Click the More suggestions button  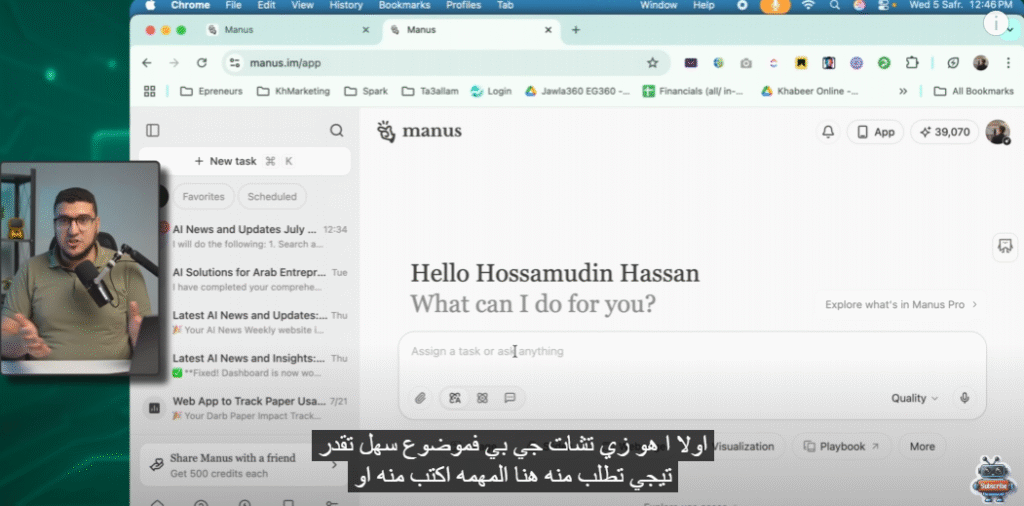pos(922,447)
